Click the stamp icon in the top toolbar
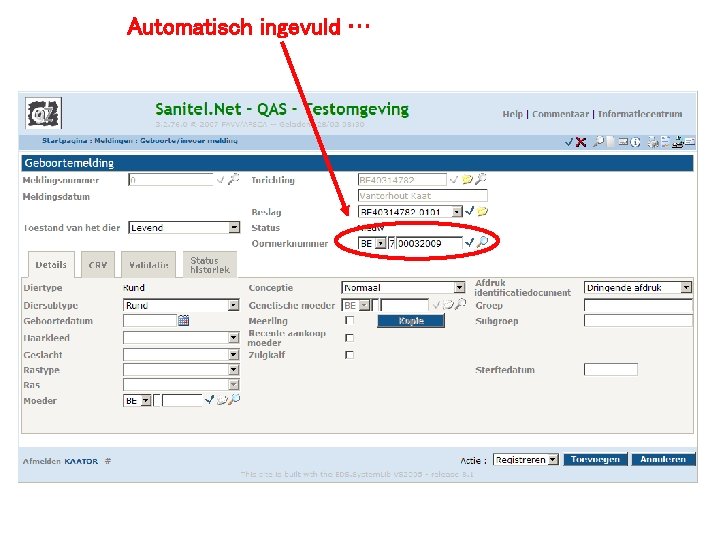The height and width of the screenshot is (540, 720). click(x=677, y=142)
